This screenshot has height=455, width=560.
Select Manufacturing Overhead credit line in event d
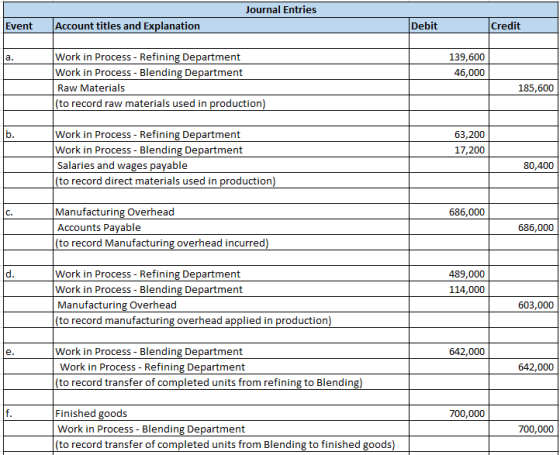[x=231, y=305]
